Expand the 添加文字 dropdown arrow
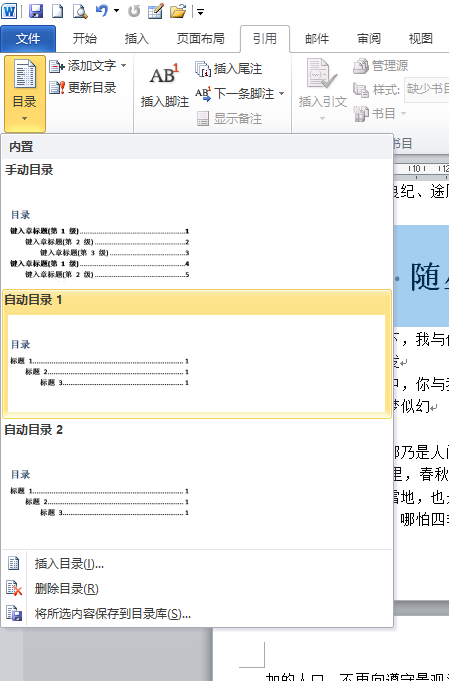The image size is (449, 681). coord(124,66)
